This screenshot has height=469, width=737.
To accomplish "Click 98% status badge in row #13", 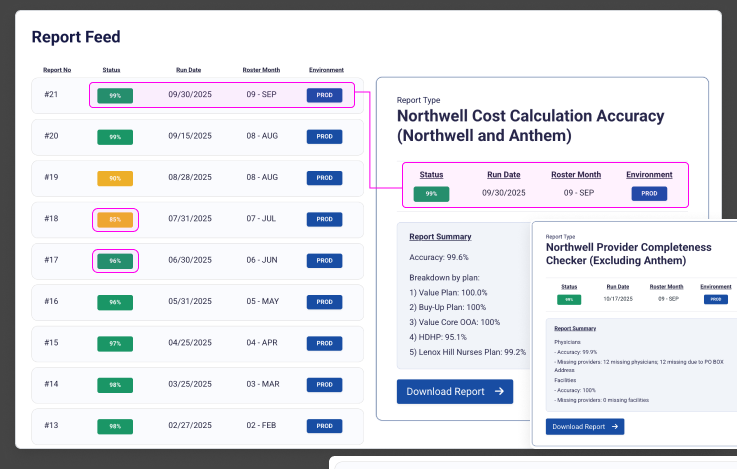I will point(115,426).
